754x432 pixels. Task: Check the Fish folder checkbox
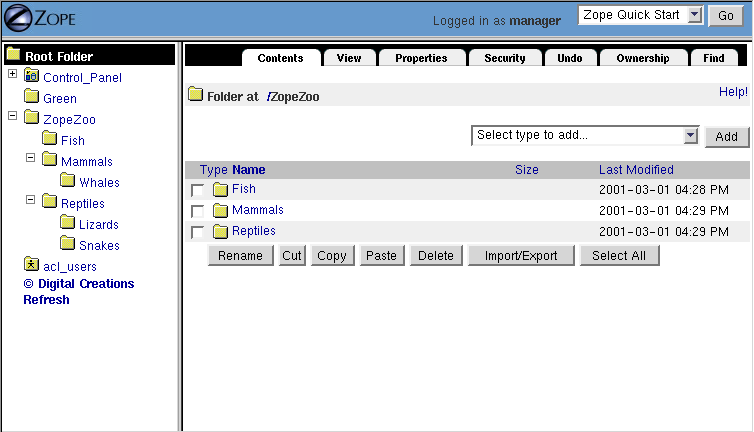click(x=197, y=190)
